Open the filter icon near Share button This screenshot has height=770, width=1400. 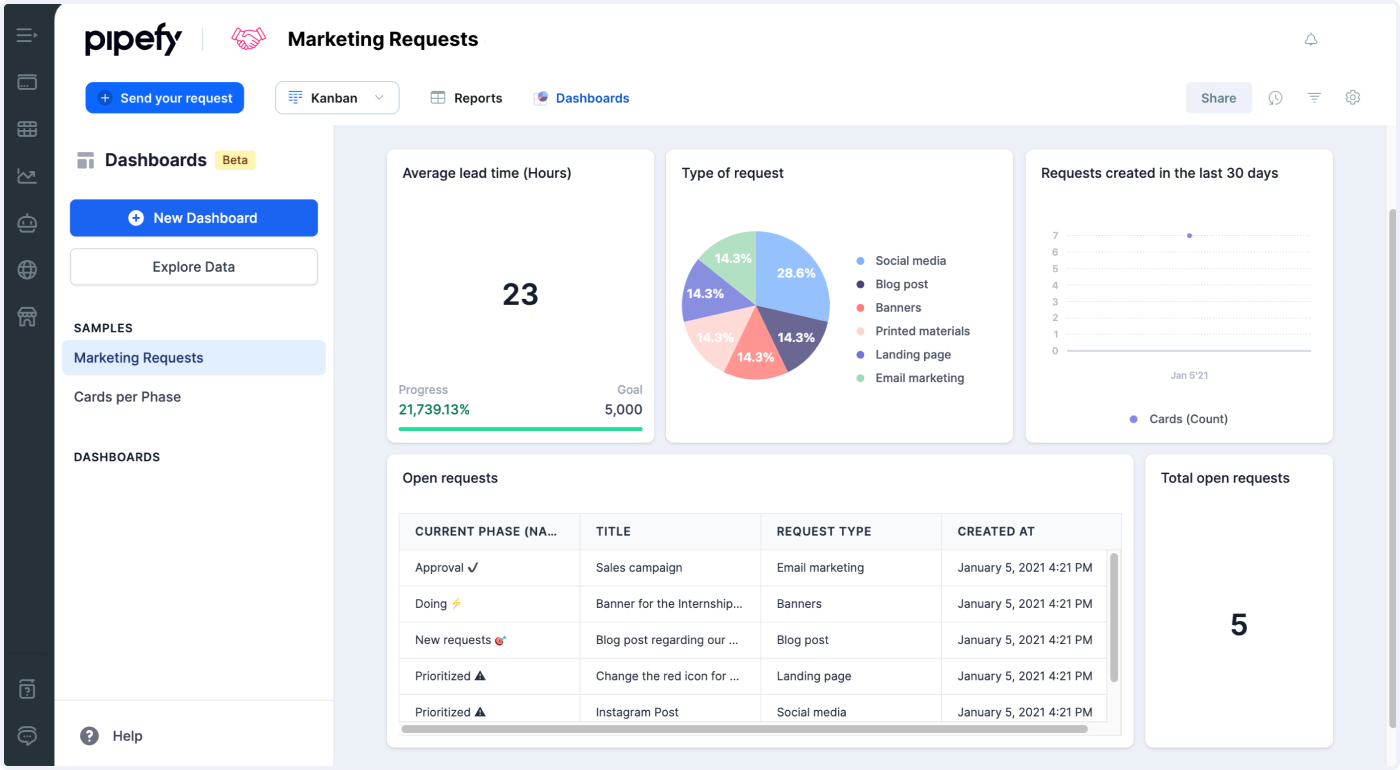[x=1313, y=97]
